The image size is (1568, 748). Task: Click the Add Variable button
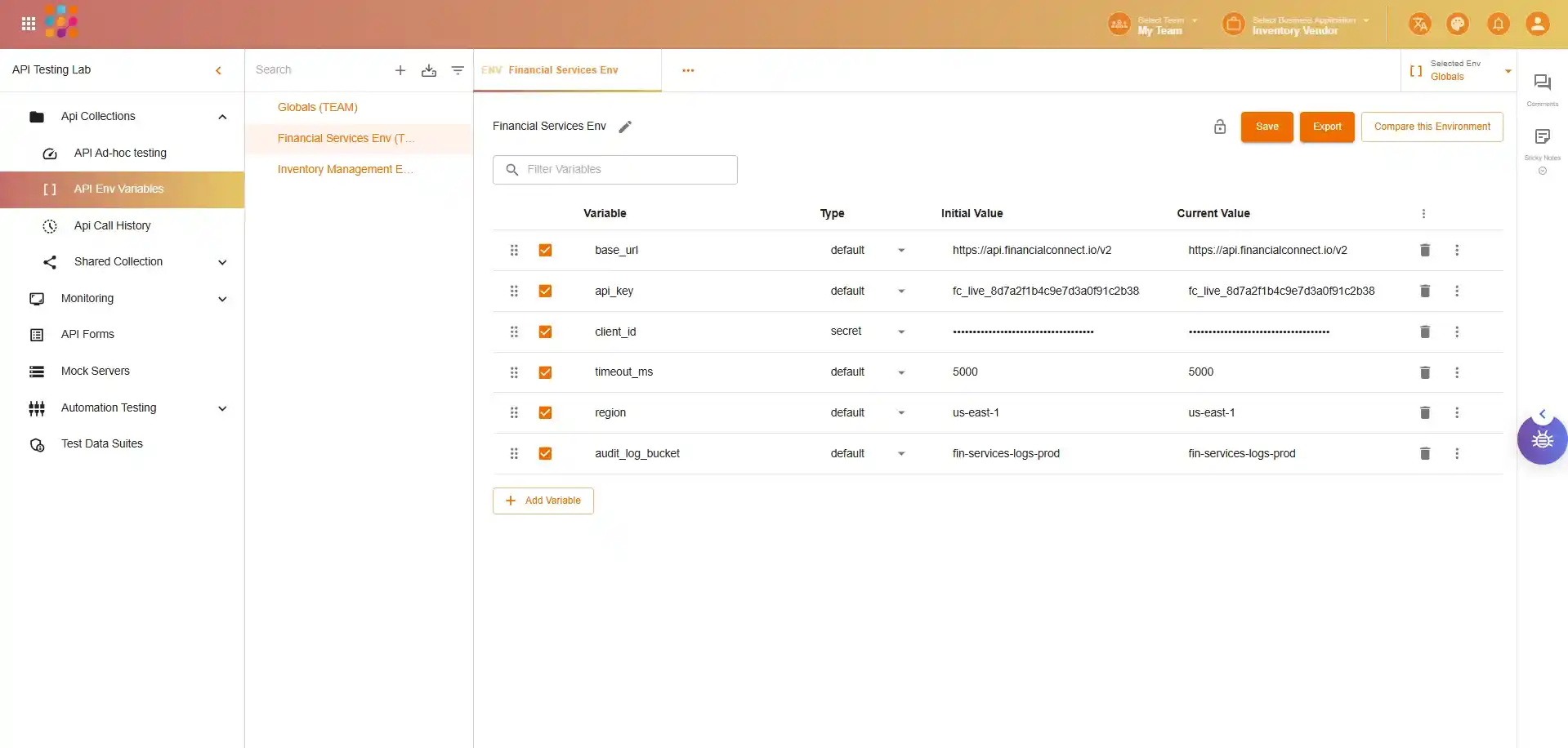click(543, 501)
